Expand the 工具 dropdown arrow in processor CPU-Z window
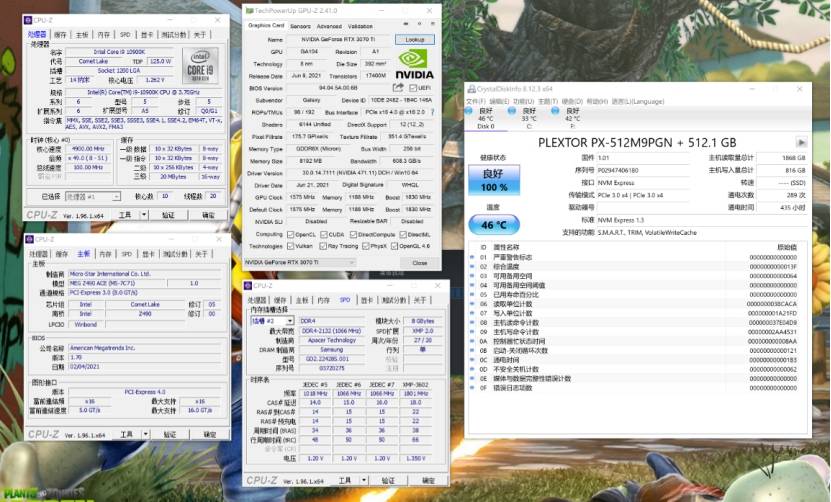831x502 pixels. coord(144,215)
